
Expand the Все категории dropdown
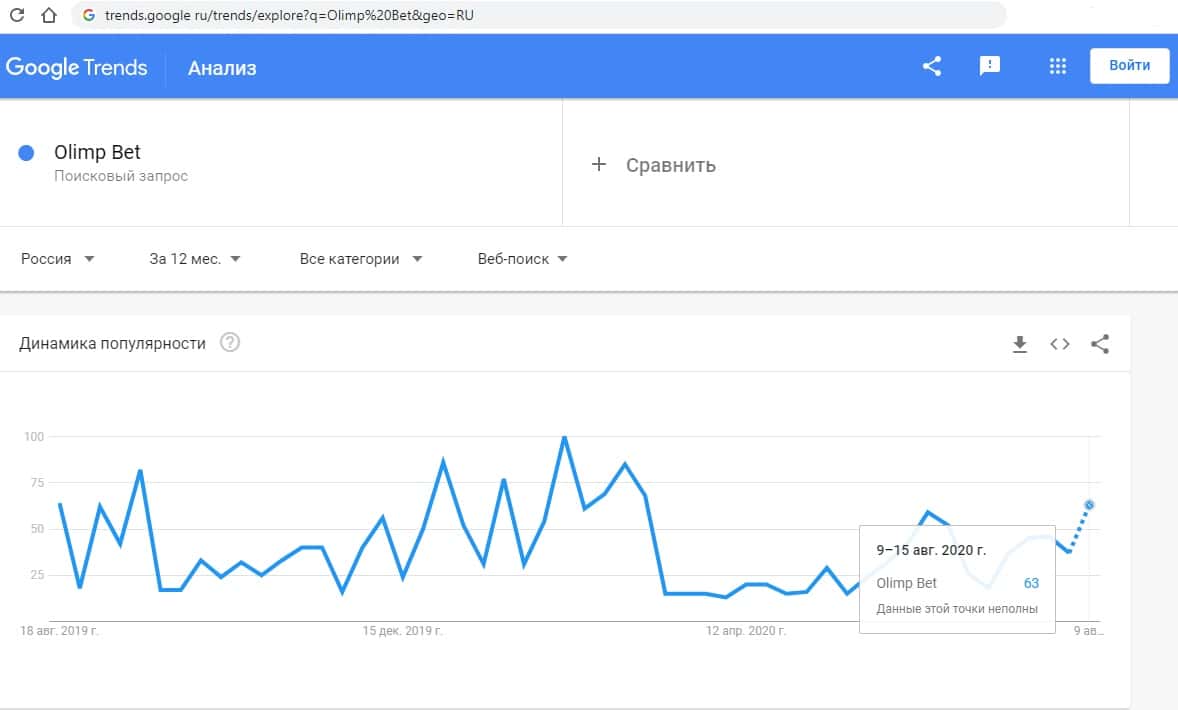(x=360, y=259)
